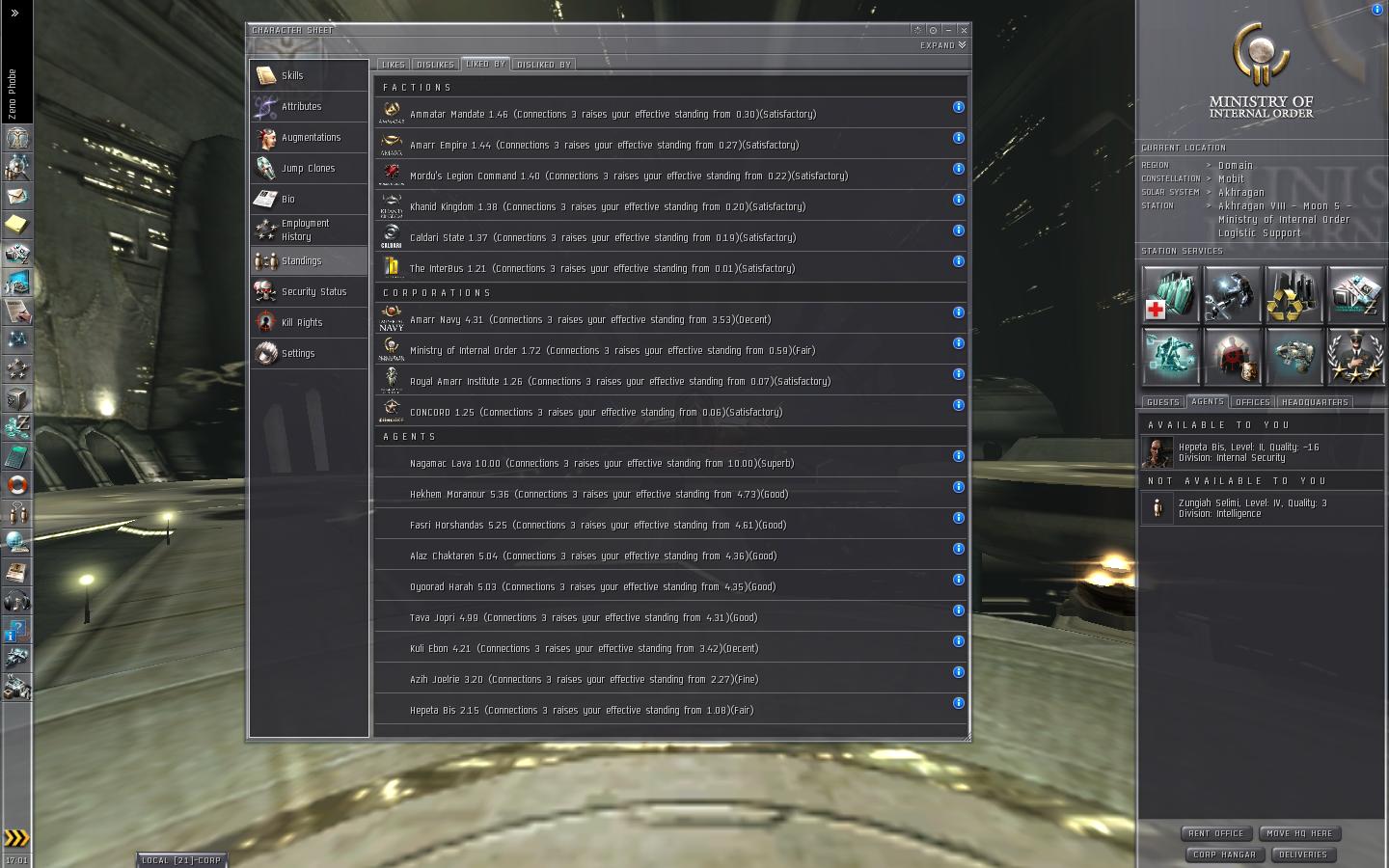The height and width of the screenshot is (868, 1389).
Task: Open Jump Clones section
Action: pos(309,168)
